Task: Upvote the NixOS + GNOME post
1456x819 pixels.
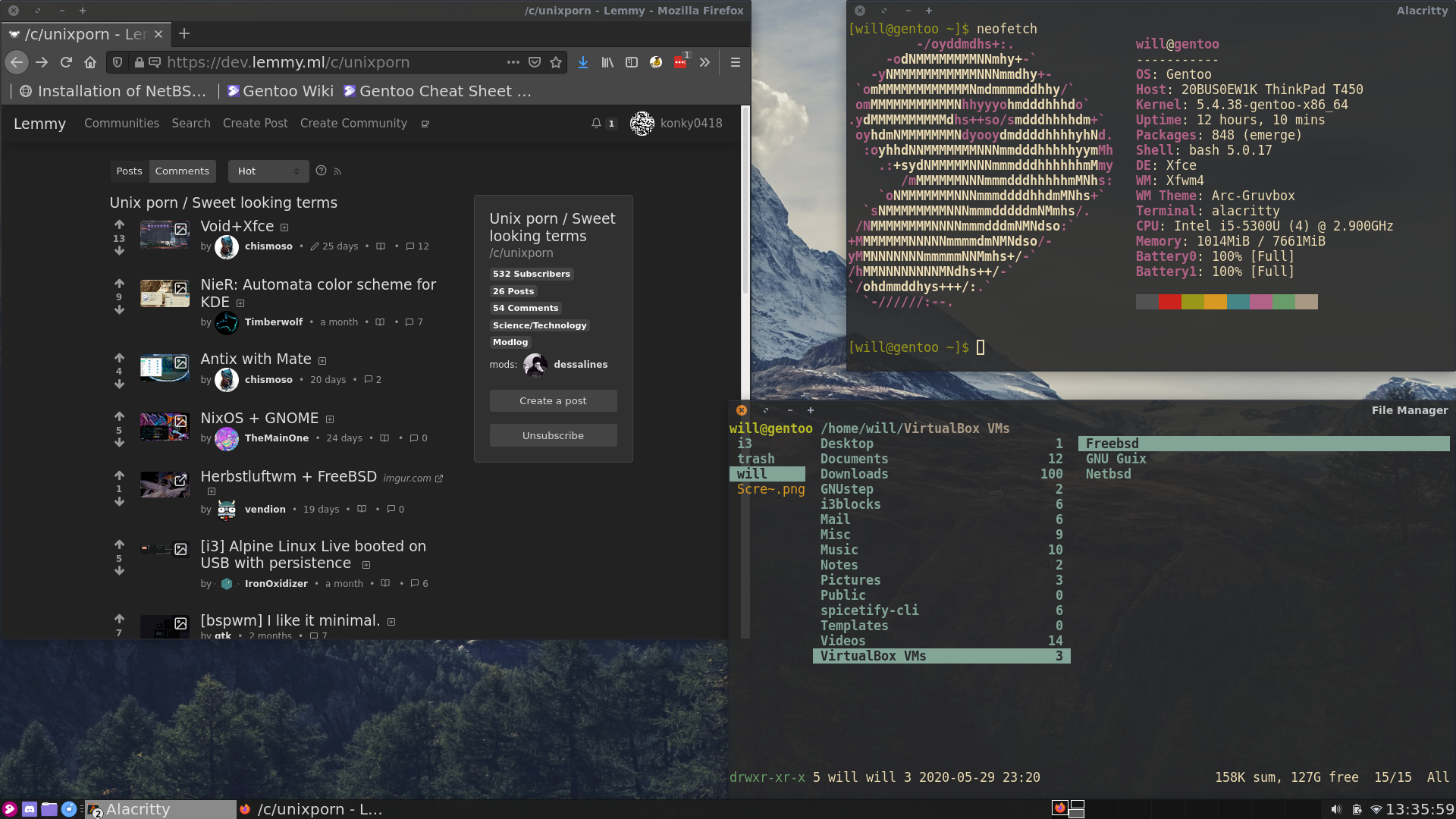Action: pos(119,416)
